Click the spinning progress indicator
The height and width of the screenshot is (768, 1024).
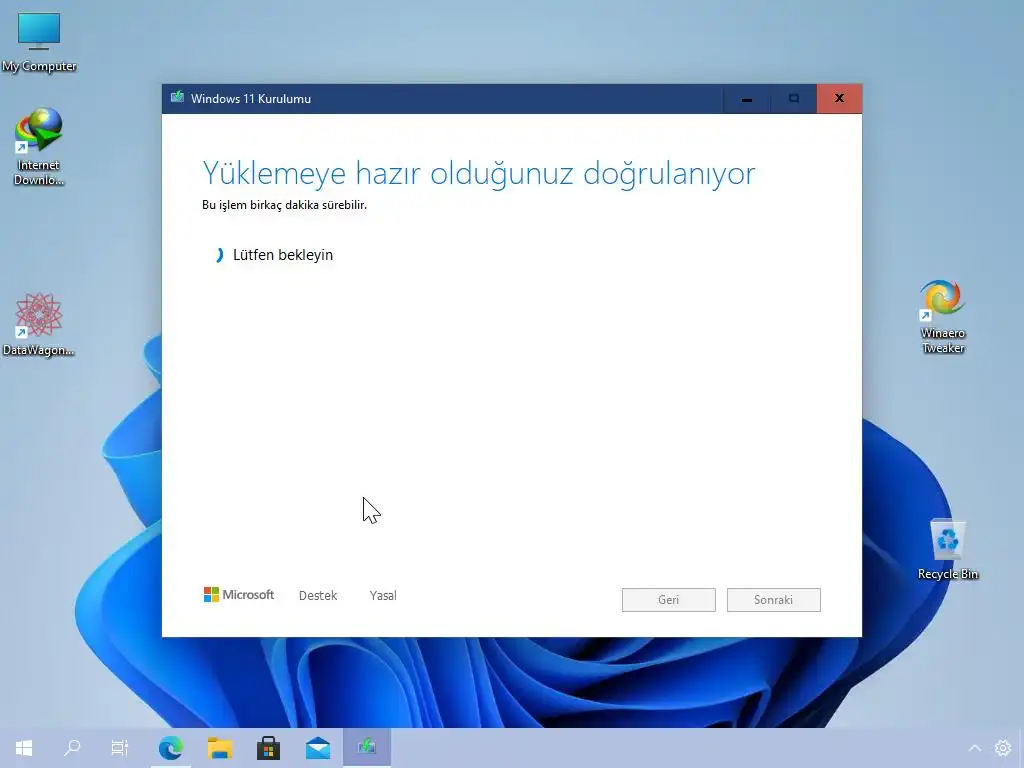click(x=219, y=255)
